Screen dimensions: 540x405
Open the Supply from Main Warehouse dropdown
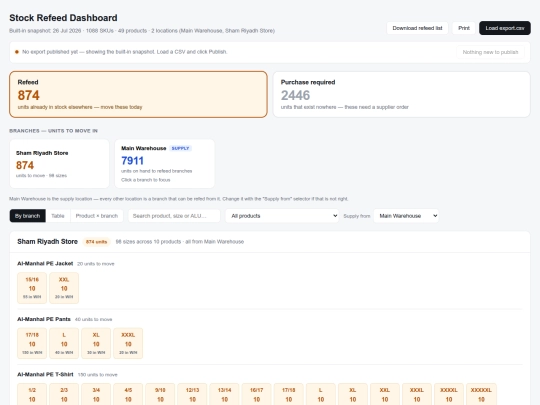click(x=406, y=216)
